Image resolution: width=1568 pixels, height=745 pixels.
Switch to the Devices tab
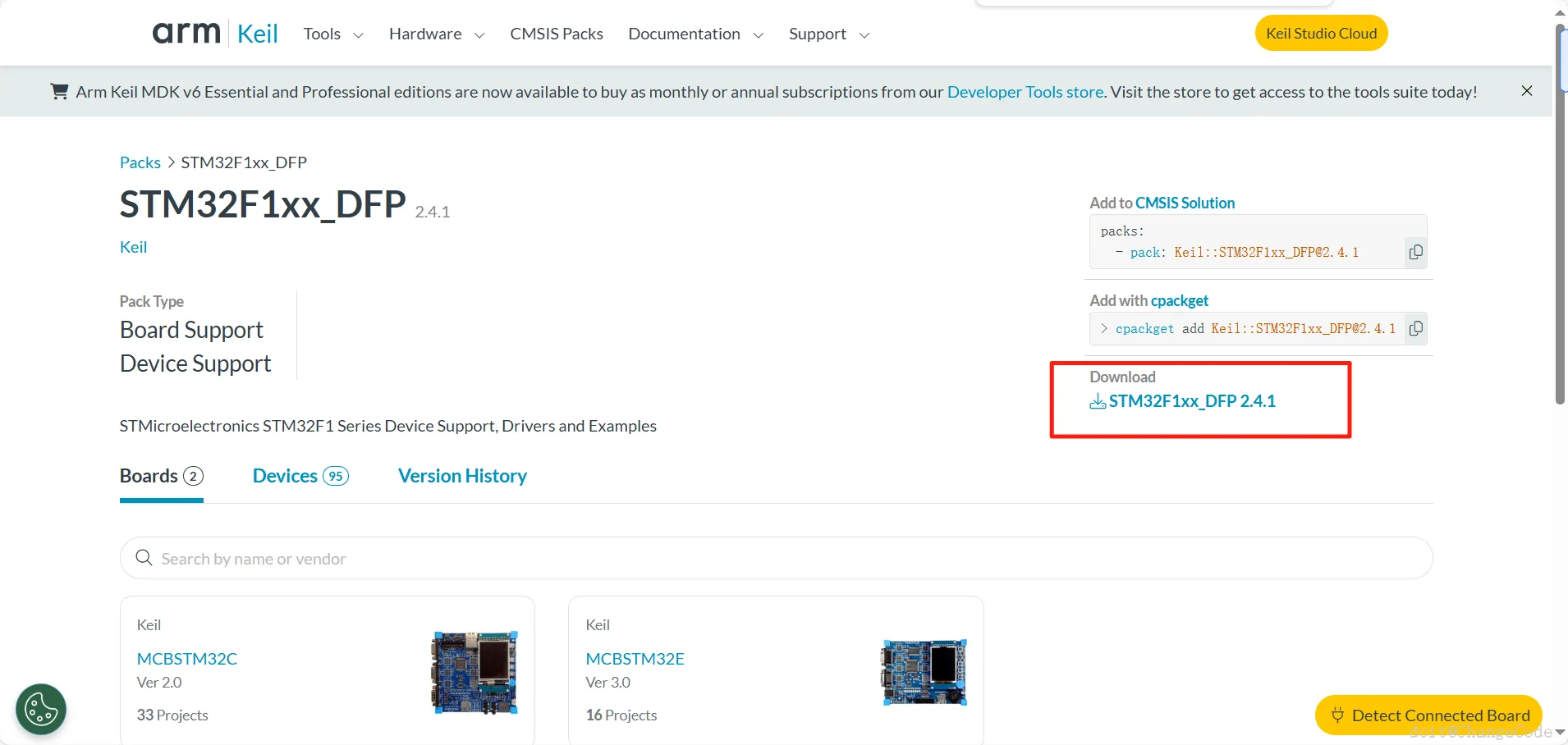tap(300, 476)
